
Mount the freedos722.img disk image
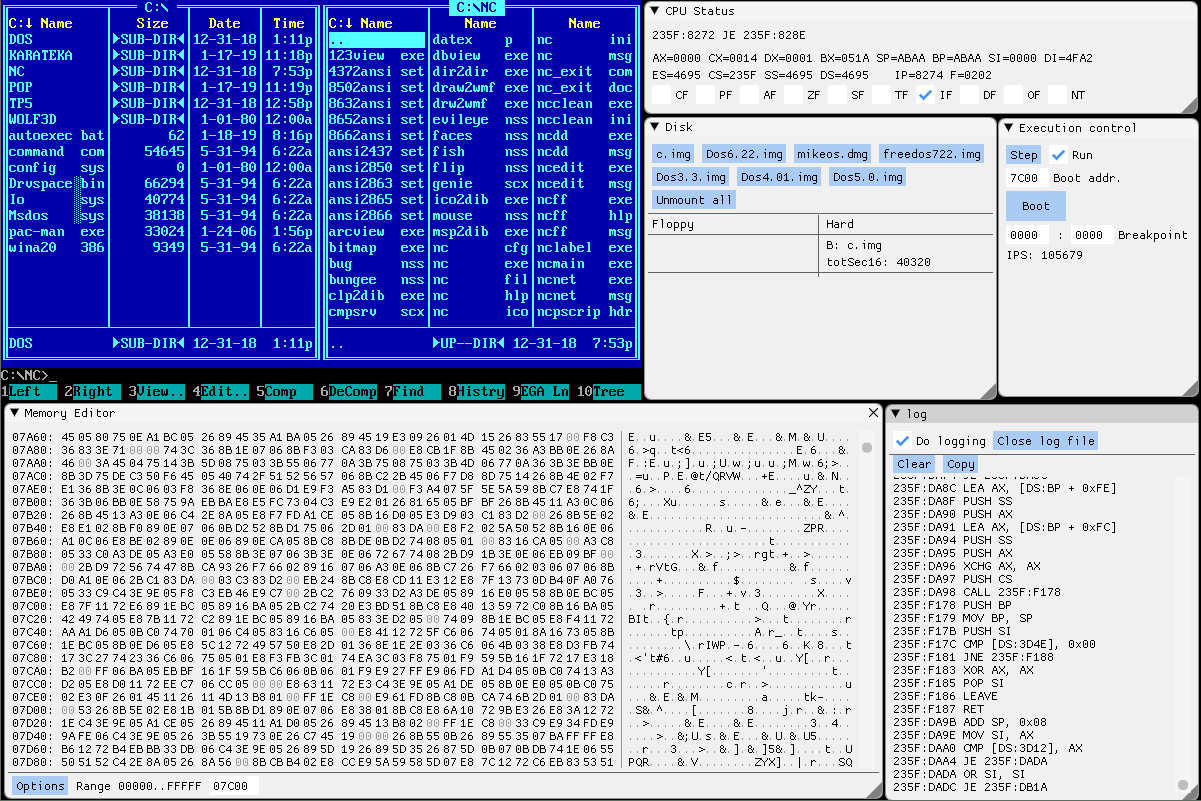tap(932, 154)
